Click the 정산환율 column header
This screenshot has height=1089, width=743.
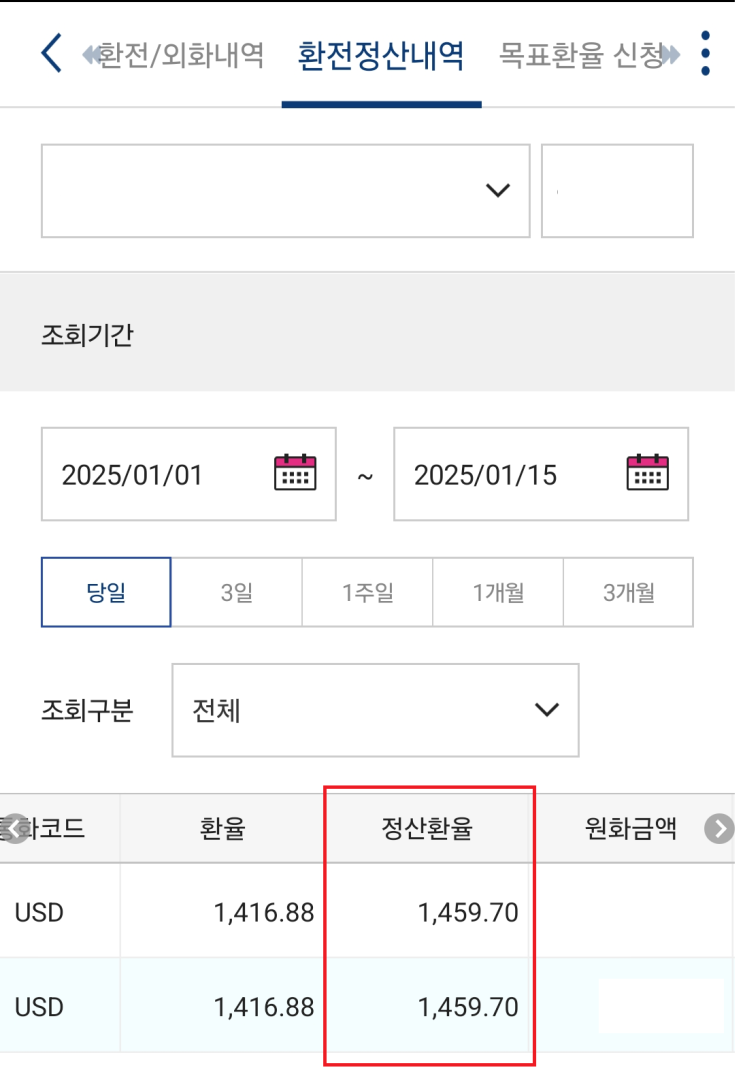coord(426,828)
